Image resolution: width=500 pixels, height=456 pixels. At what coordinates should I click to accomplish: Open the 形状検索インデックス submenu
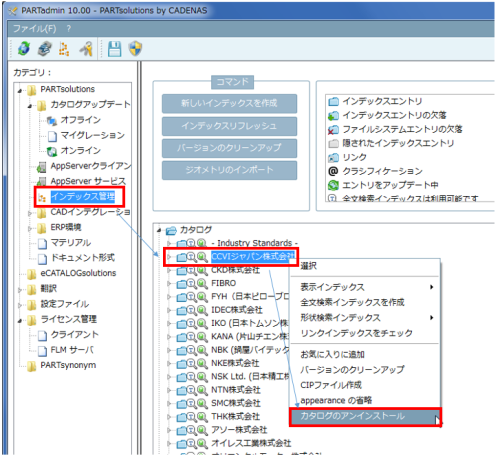365,318
